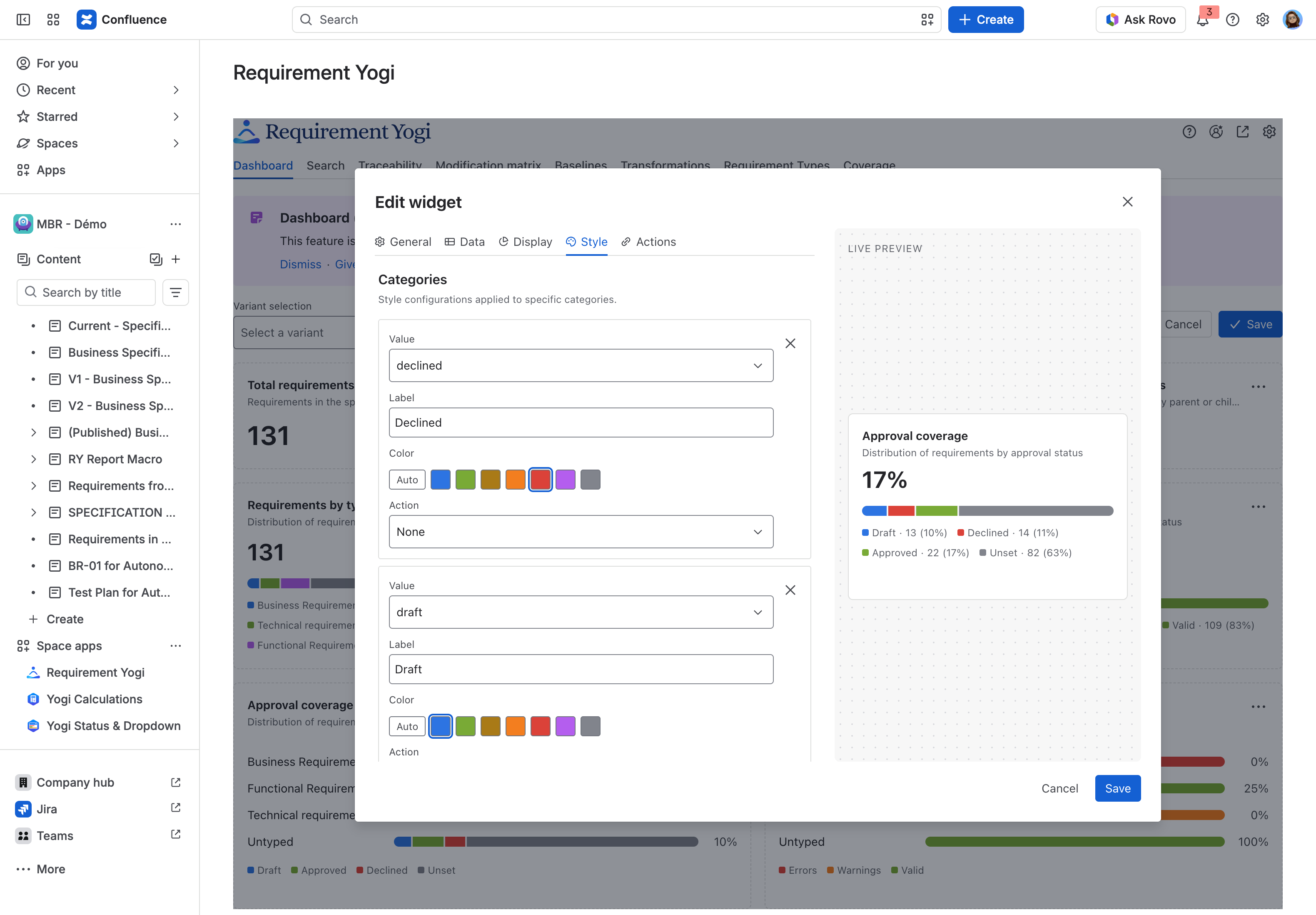Image resolution: width=1316 pixels, height=915 pixels.
Task: Open Yogi Calculations app
Action: pyautogui.click(x=94, y=699)
